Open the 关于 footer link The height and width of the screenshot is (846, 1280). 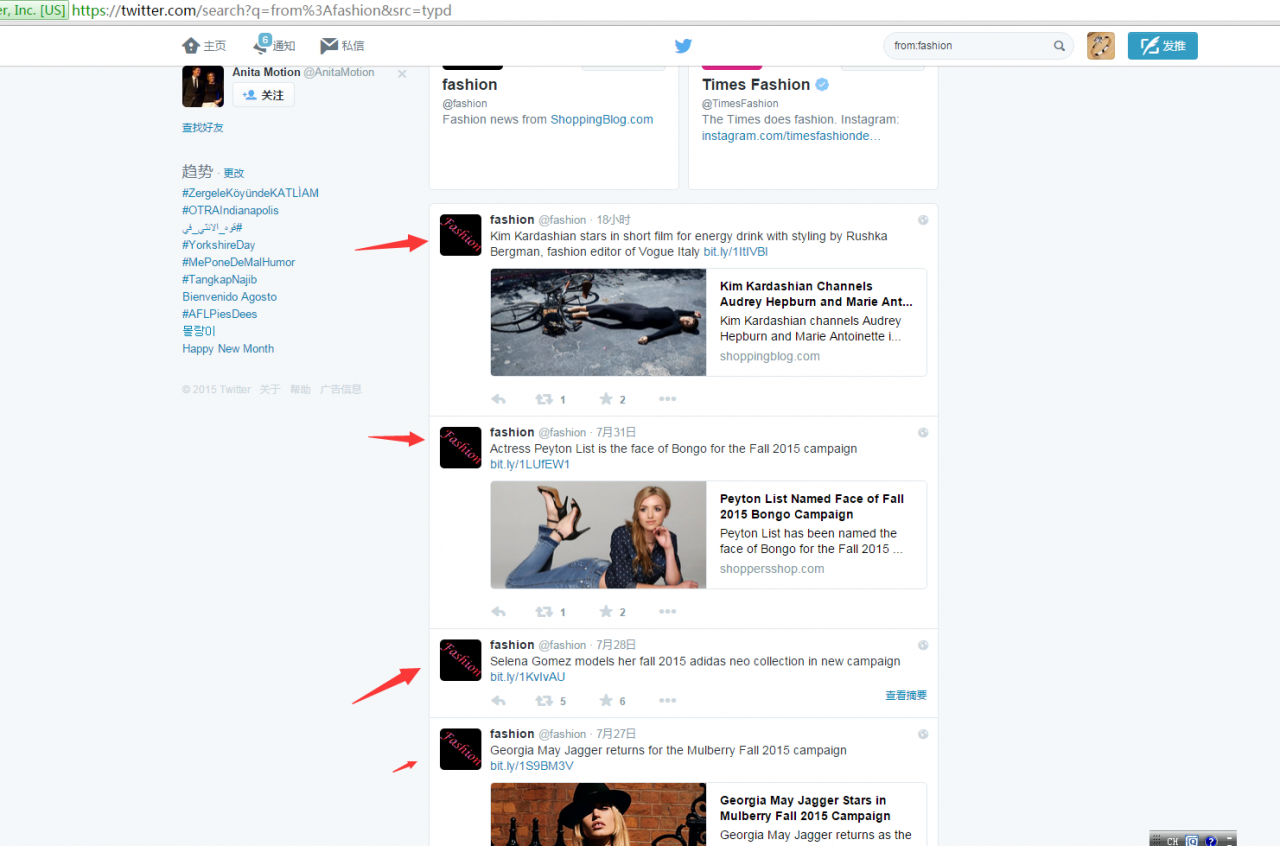270,390
